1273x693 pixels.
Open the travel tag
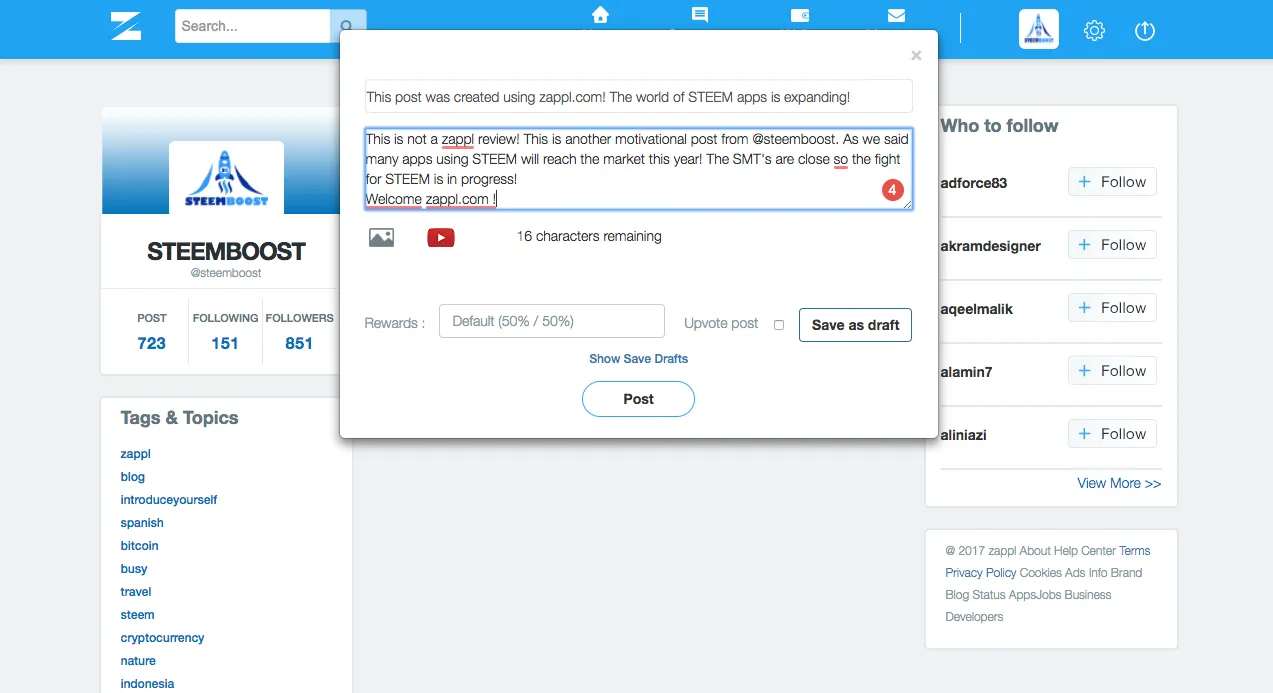point(136,592)
